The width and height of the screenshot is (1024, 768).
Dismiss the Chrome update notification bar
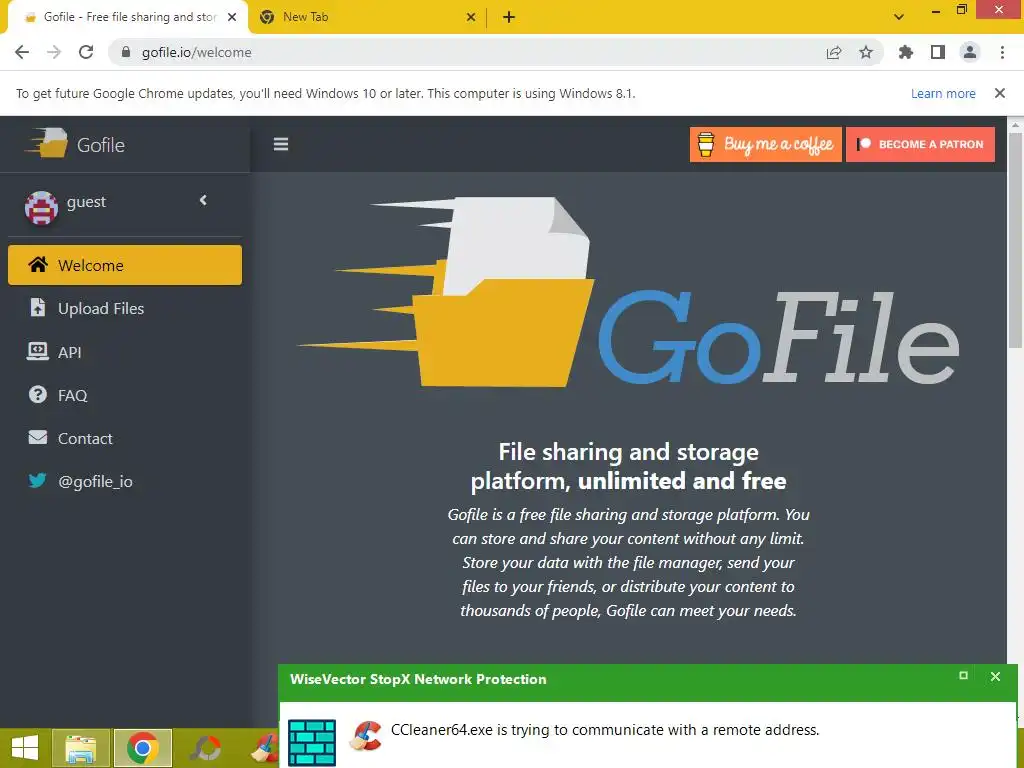point(1000,93)
